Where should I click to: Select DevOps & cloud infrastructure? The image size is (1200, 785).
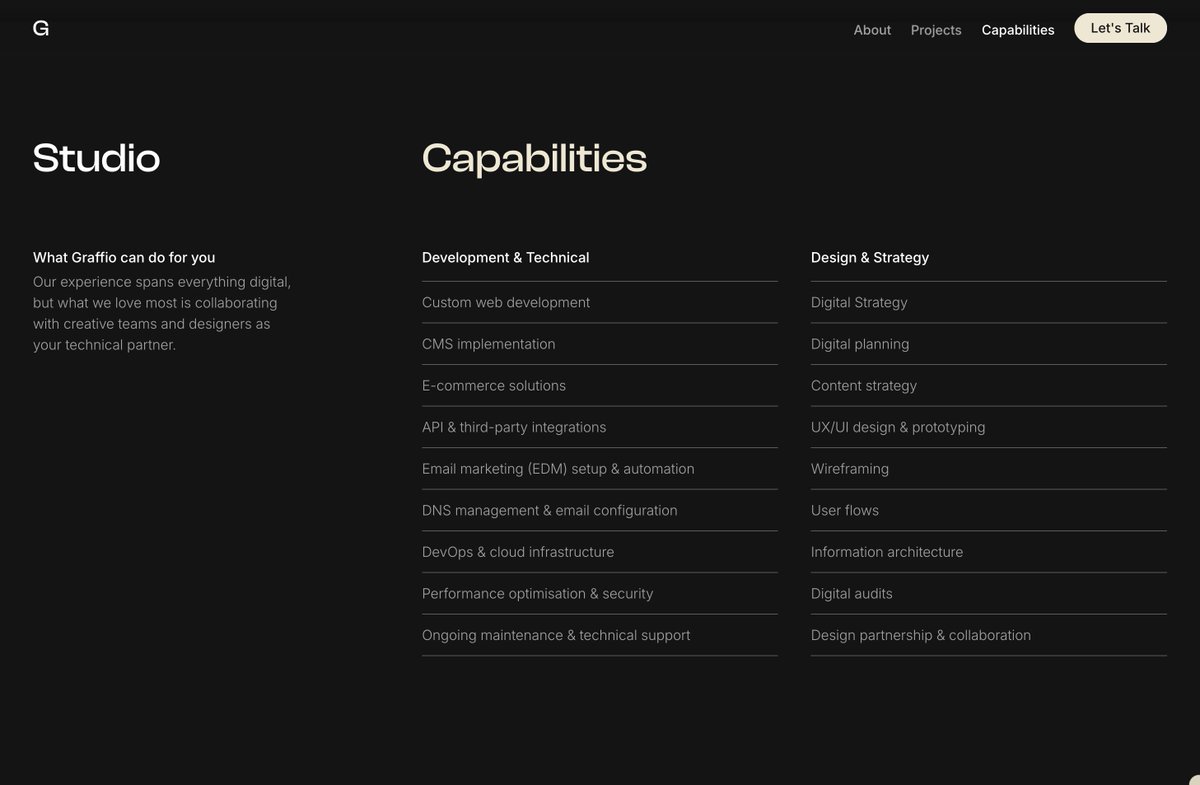tap(517, 551)
